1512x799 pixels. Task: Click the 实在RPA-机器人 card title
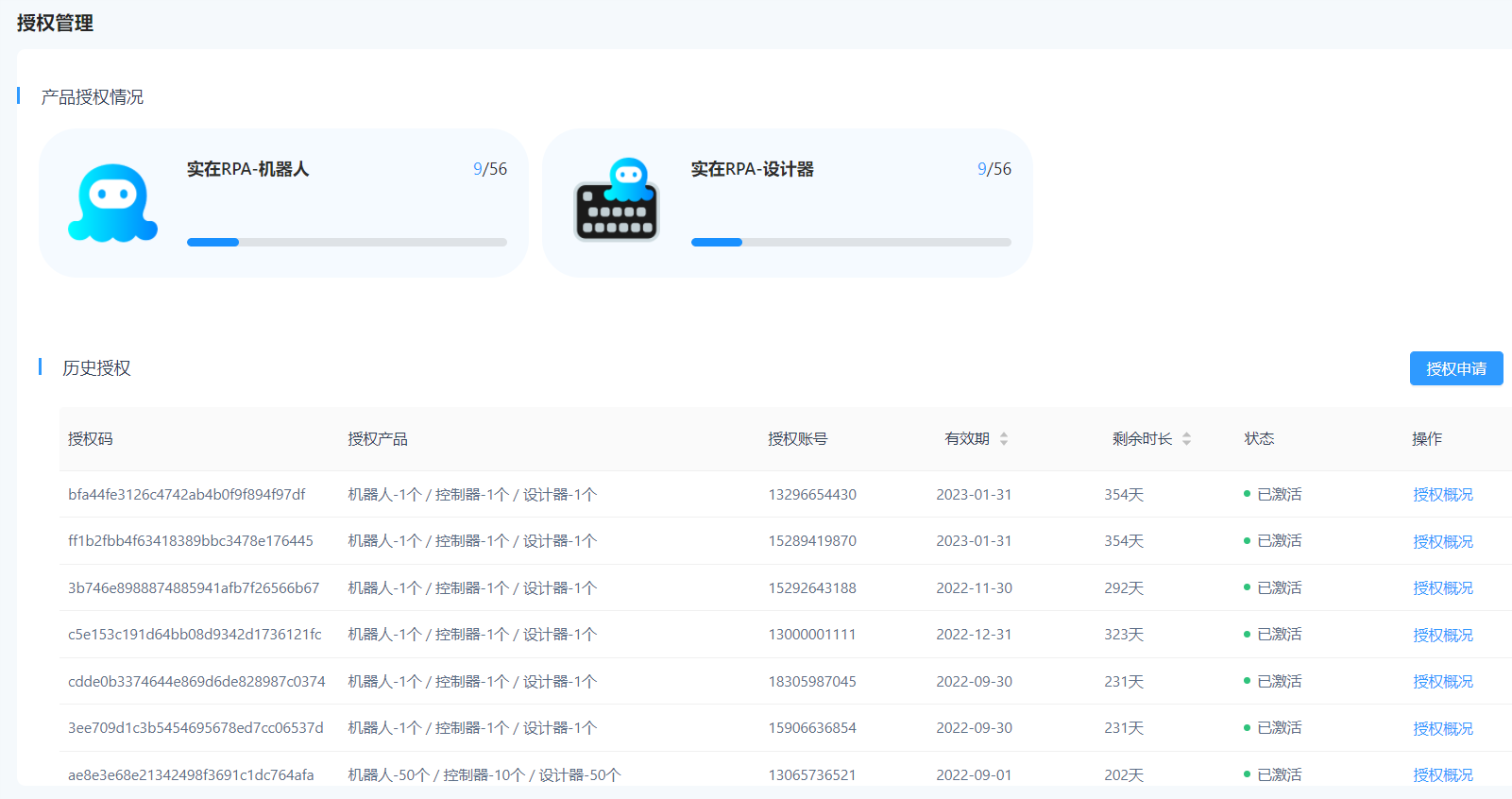tap(247, 169)
